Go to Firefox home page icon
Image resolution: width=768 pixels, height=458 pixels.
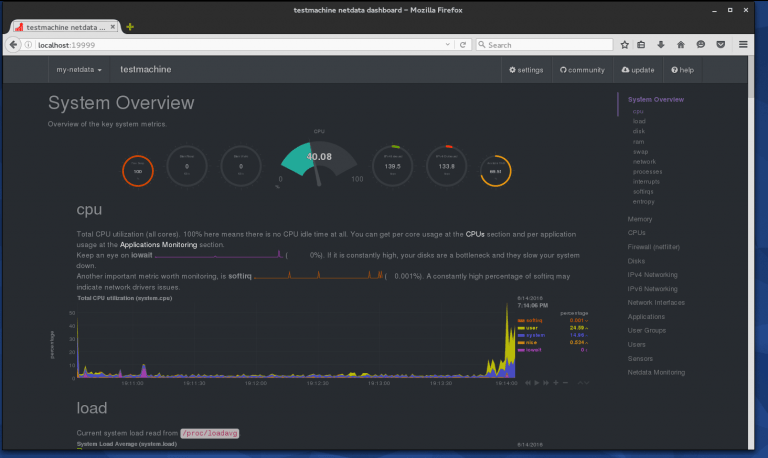tap(680, 45)
